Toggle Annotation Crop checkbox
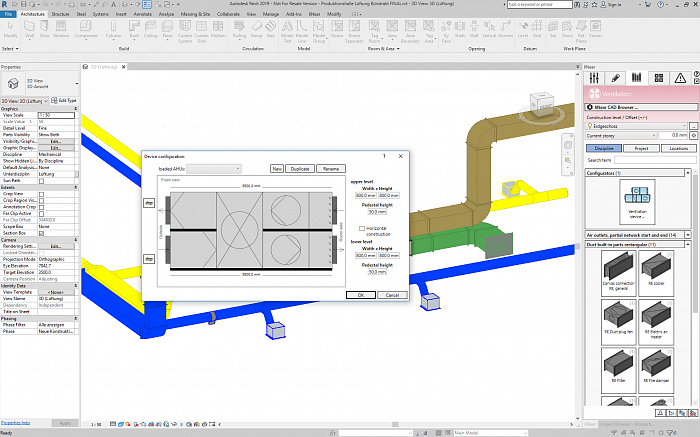 (x=42, y=207)
